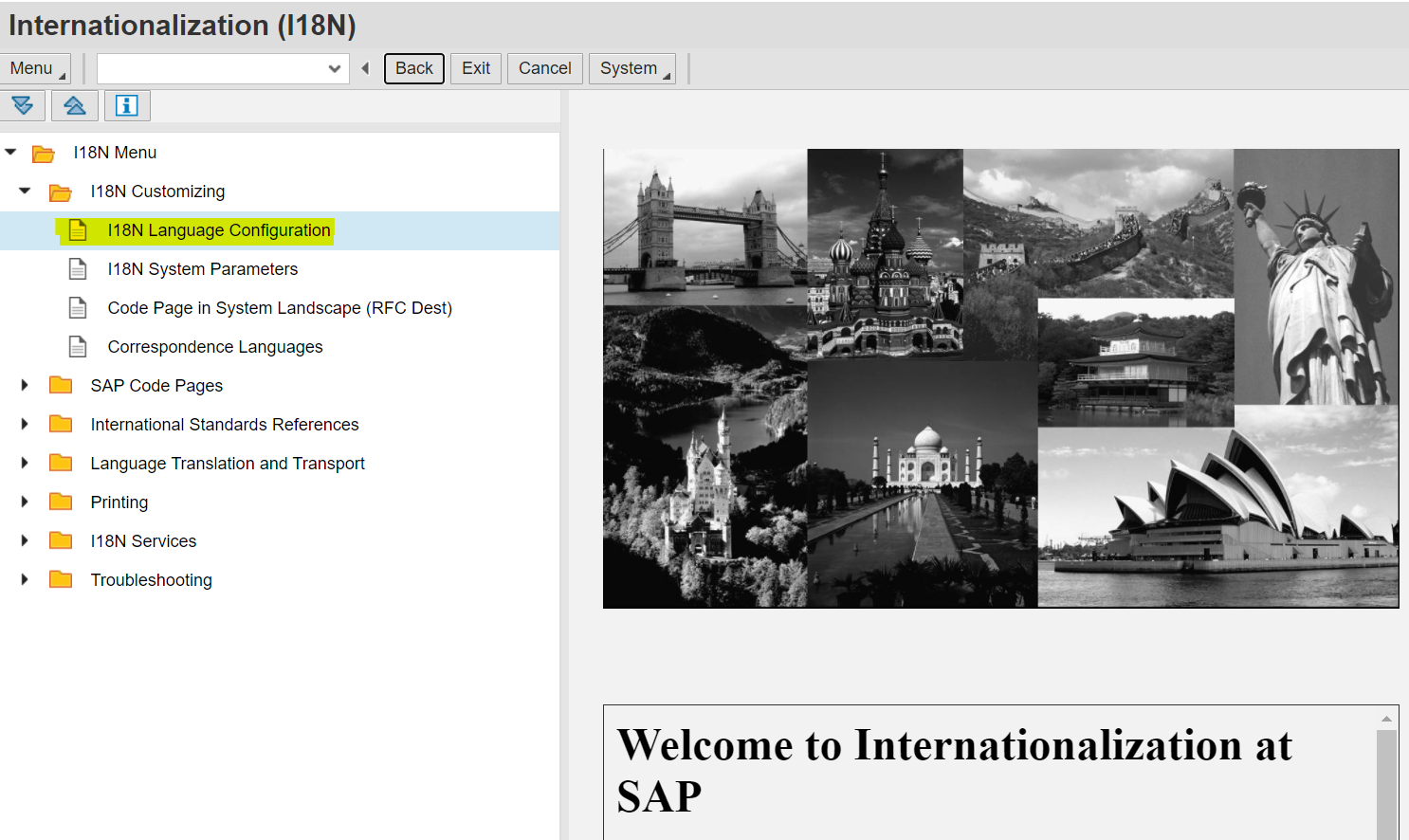Click the document icon beside I18N System Parameters
This screenshot has width=1409, height=840.
[x=78, y=268]
